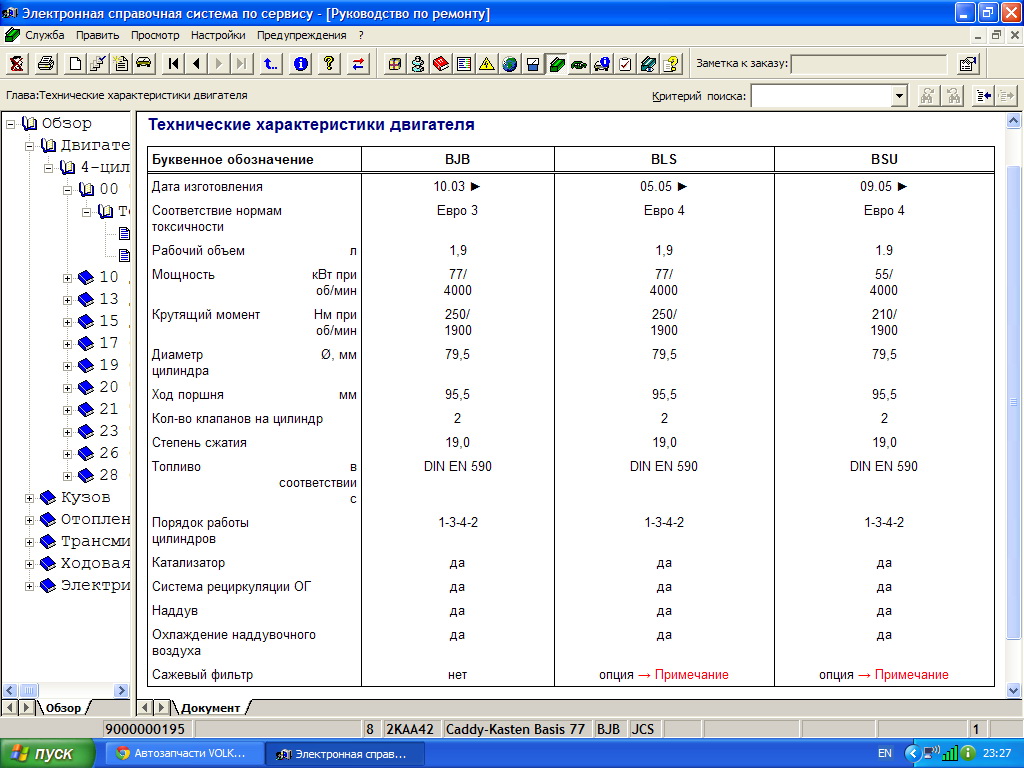This screenshot has height=768, width=1024.
Task: Click the order note button beside Заметка к заказу
Action: click(x=968, y=63)
